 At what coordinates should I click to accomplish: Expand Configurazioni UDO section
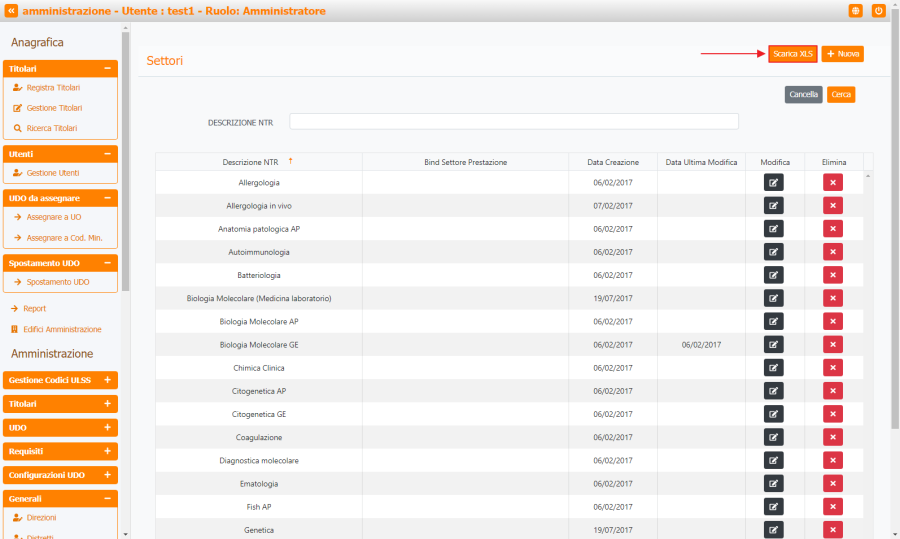[107, 475]
